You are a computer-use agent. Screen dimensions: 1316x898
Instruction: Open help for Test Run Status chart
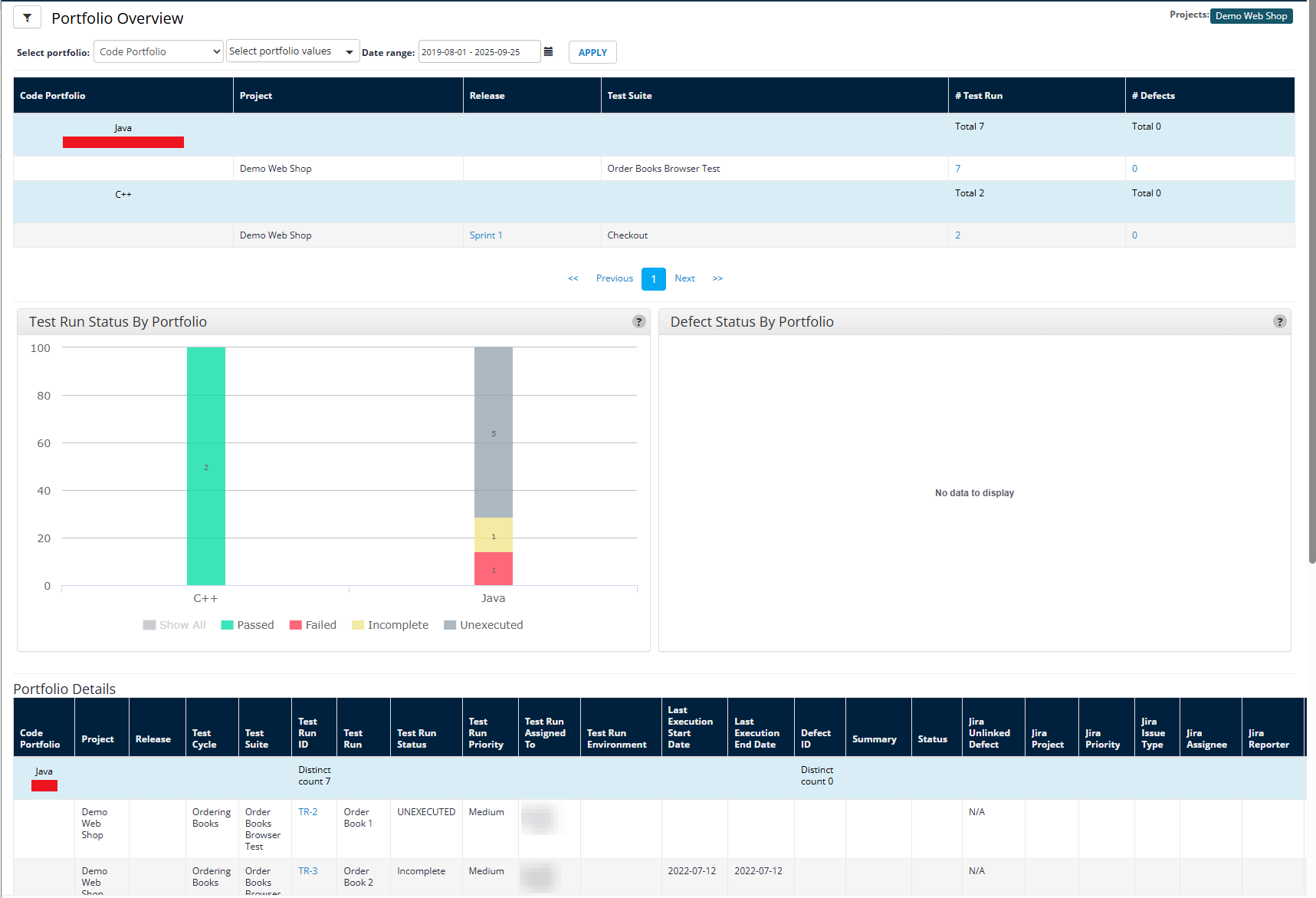(x=638, y=322)
